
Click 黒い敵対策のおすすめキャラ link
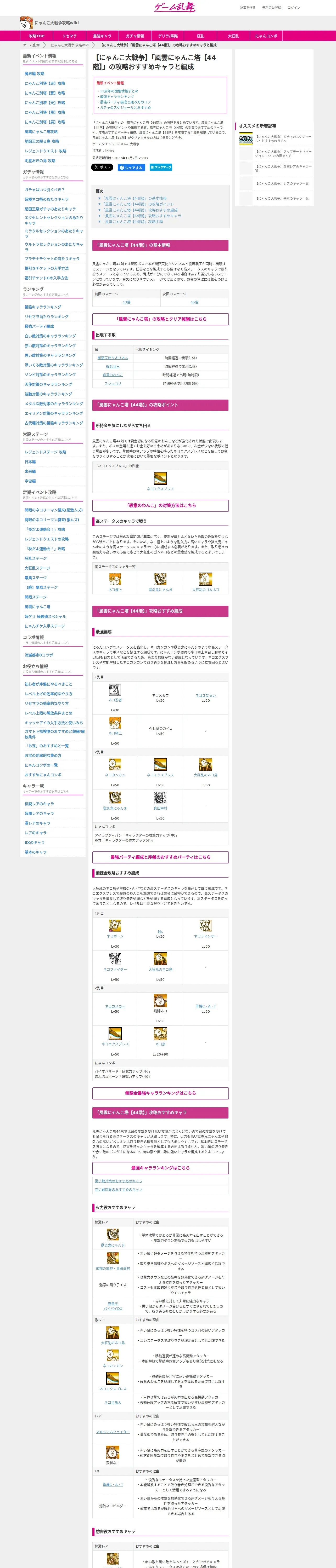pos(118,1181)
